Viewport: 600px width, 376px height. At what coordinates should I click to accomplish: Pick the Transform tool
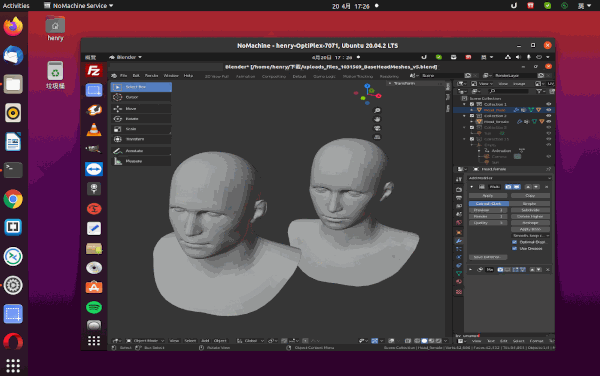141,139
